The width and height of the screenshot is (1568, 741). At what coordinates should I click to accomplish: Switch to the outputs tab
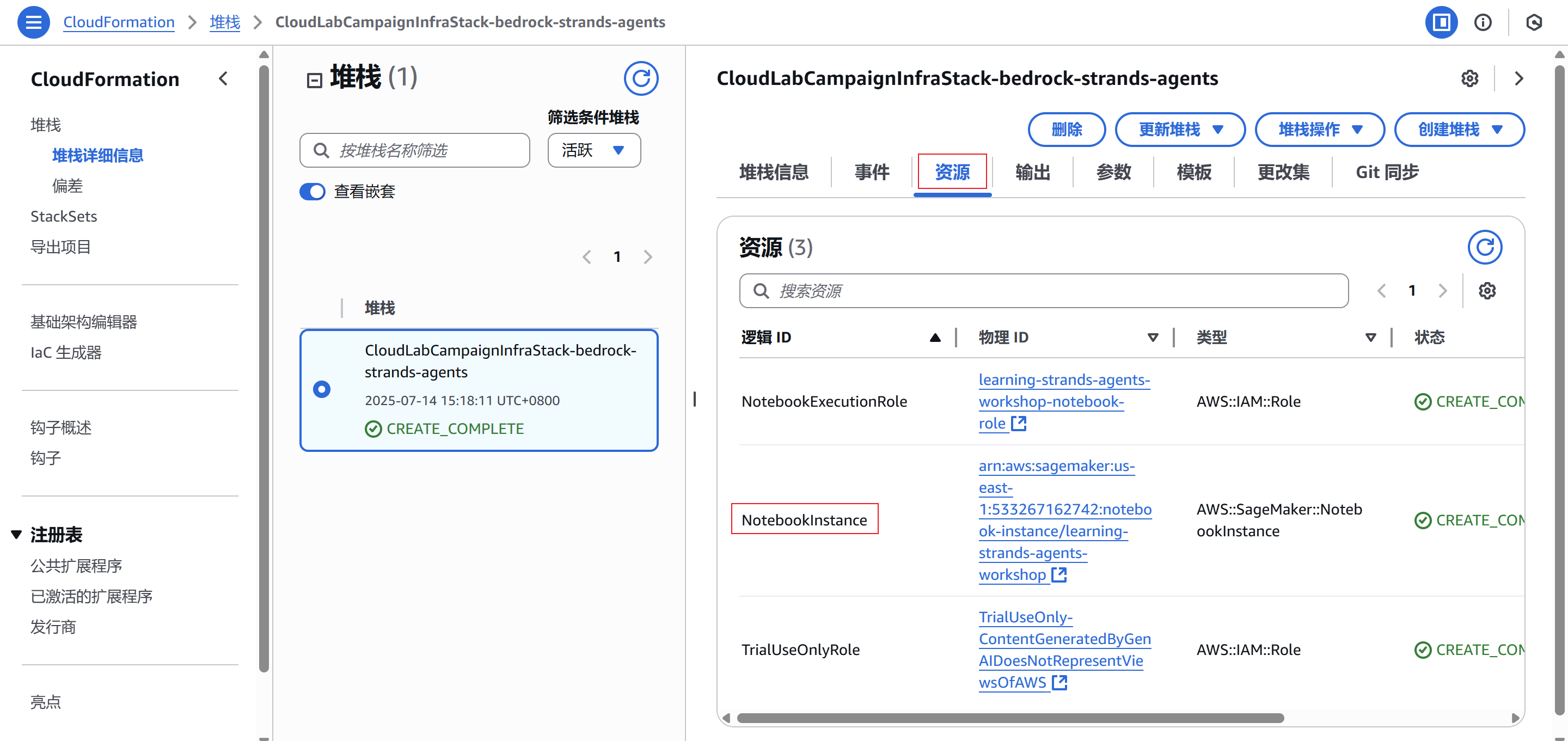tap(1033, 172)
